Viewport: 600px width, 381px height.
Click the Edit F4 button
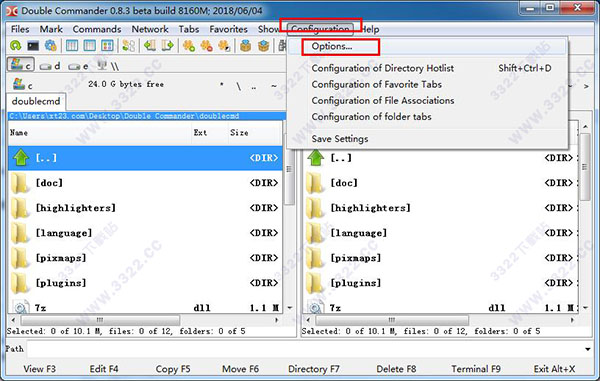tap(104, 369)
